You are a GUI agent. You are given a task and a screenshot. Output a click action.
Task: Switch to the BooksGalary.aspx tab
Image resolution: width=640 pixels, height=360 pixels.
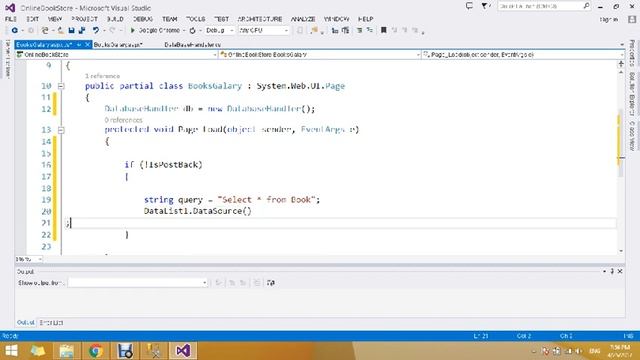tap(118, 45)
